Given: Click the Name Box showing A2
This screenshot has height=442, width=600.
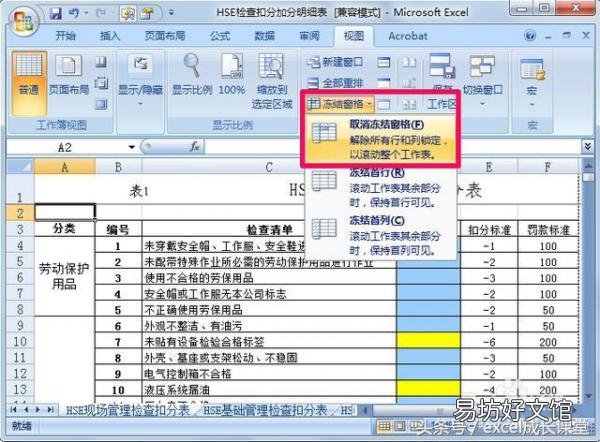Looking at the screenshot, I should coord(66,147).
